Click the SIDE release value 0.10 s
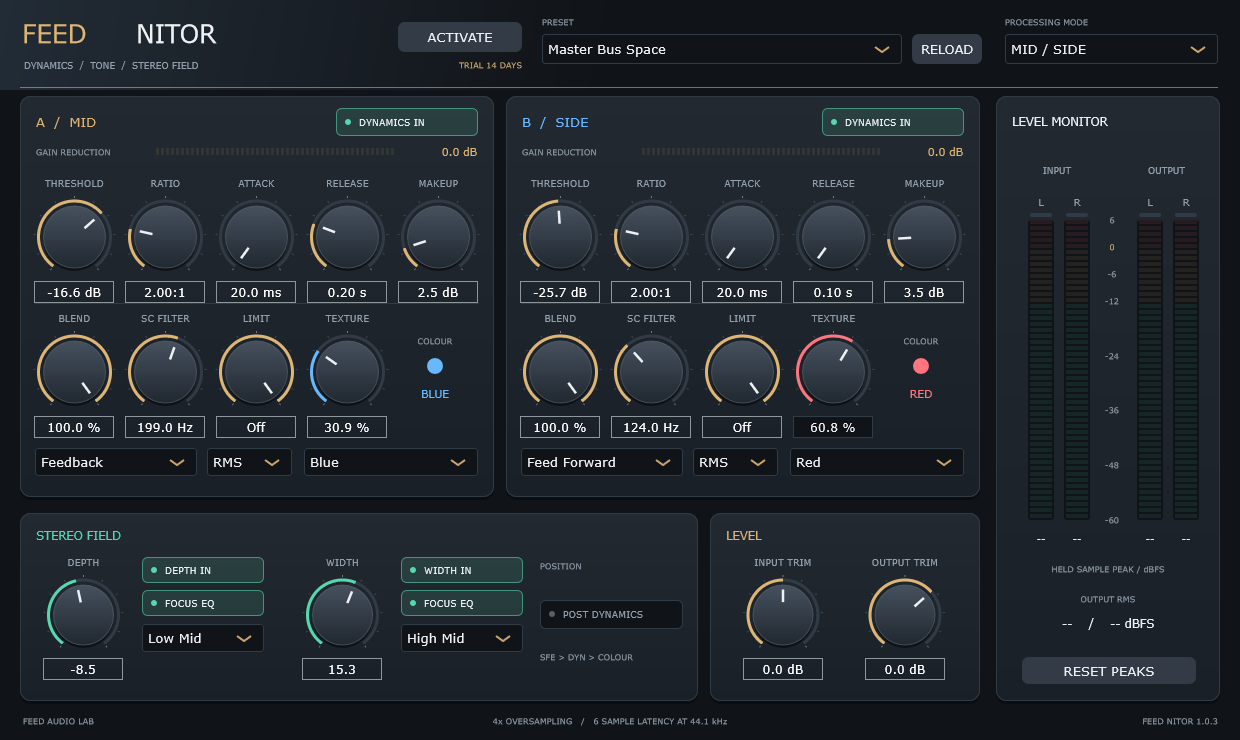This screenshot has width=1240, height=740. (833, 292)
